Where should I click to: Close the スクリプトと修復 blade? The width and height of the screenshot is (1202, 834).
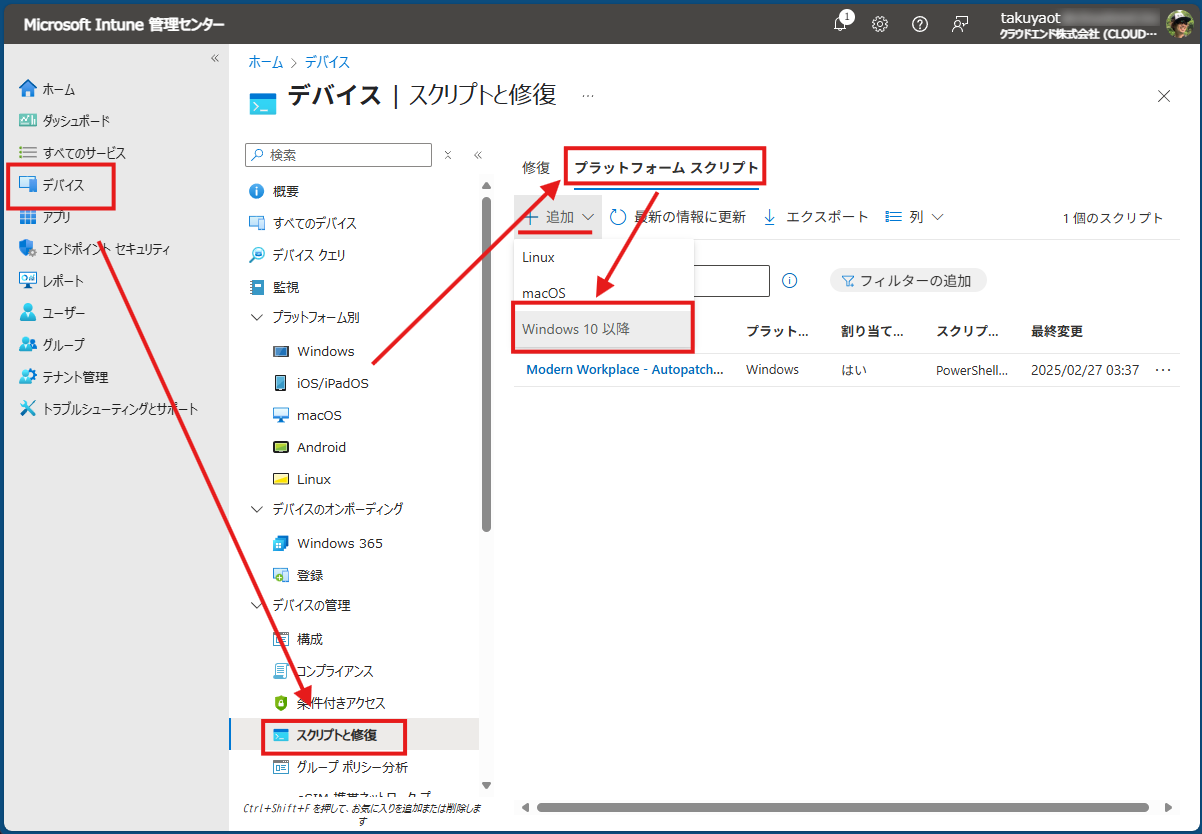click(x=1164, y=96)
